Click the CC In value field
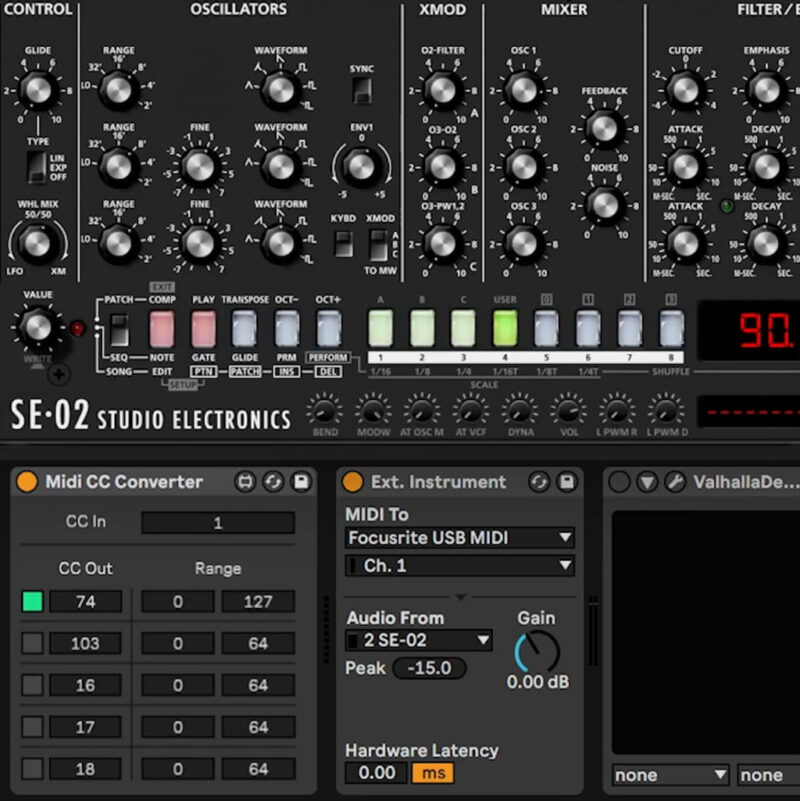 217,523
